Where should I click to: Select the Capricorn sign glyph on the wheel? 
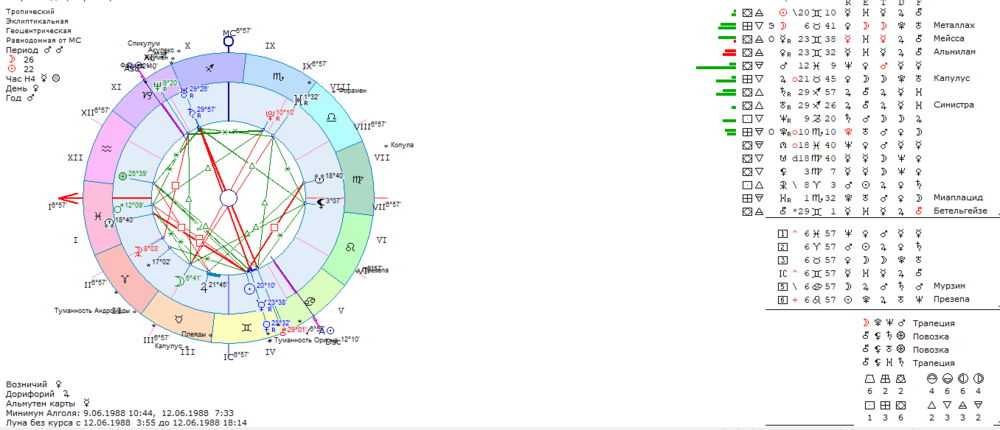point(147,95)
